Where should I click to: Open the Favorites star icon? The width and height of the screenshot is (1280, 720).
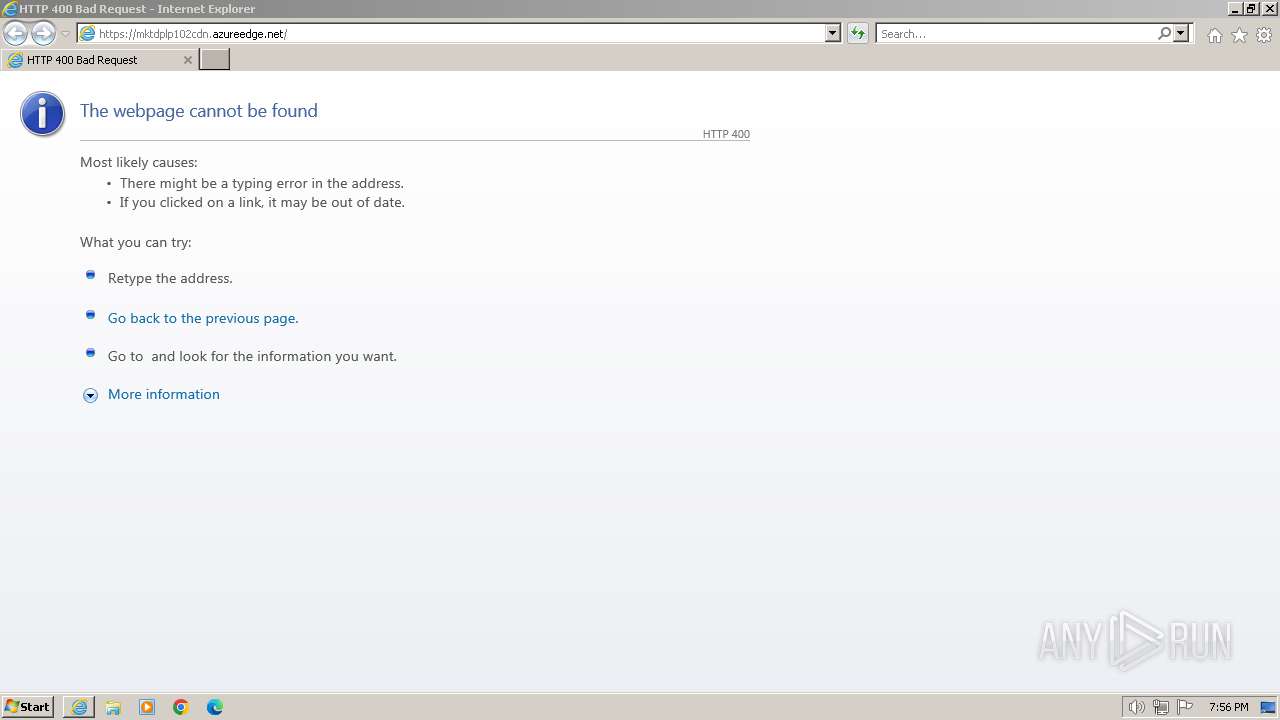point(1239,35)
